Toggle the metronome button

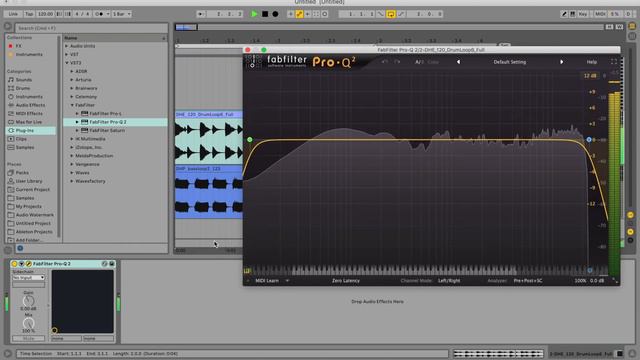100,14
